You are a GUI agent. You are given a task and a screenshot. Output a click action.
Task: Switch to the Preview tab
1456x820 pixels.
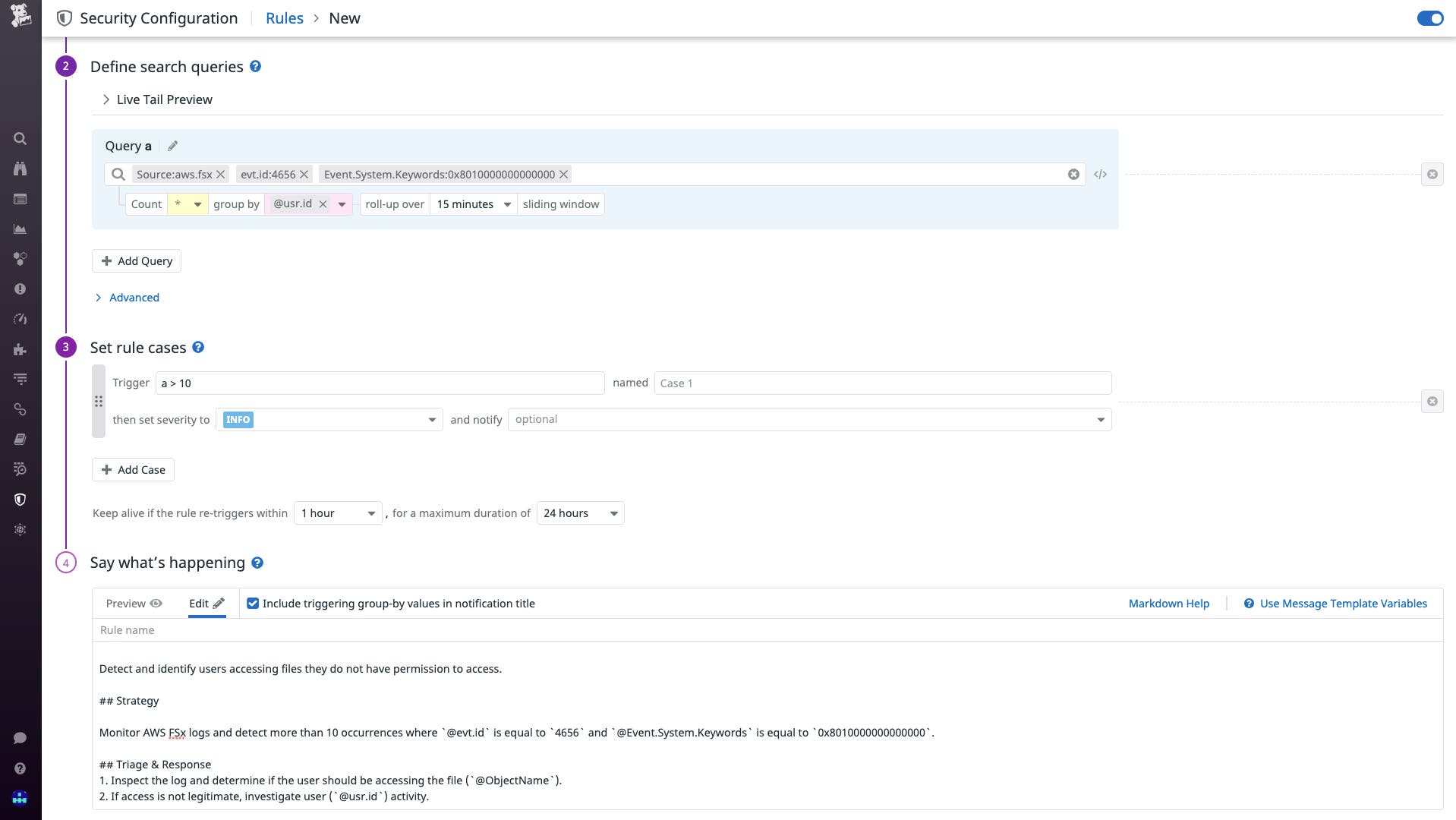pos(133,603)
